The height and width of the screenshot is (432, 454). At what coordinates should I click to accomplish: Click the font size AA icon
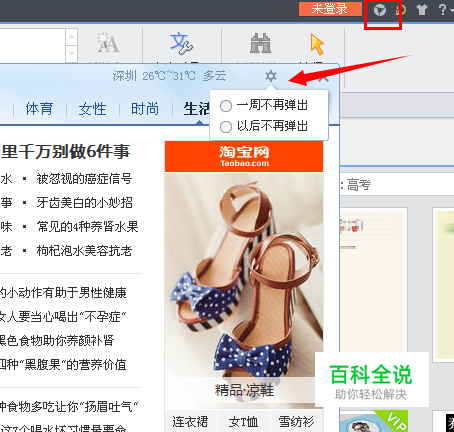pos(108,43)
